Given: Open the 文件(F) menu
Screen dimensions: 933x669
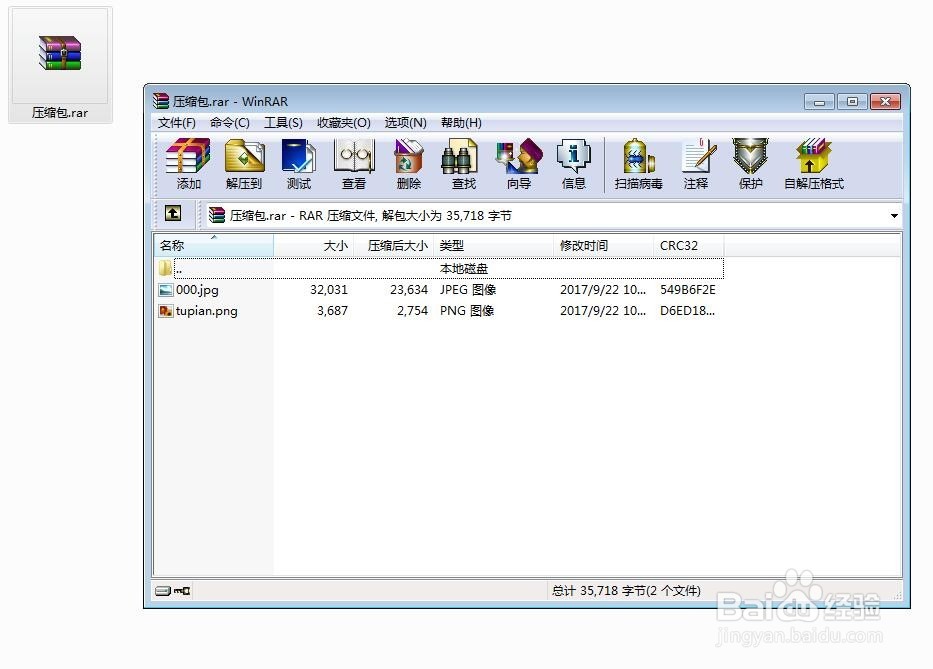Looking at the screenshot, I should pos(177,123).
